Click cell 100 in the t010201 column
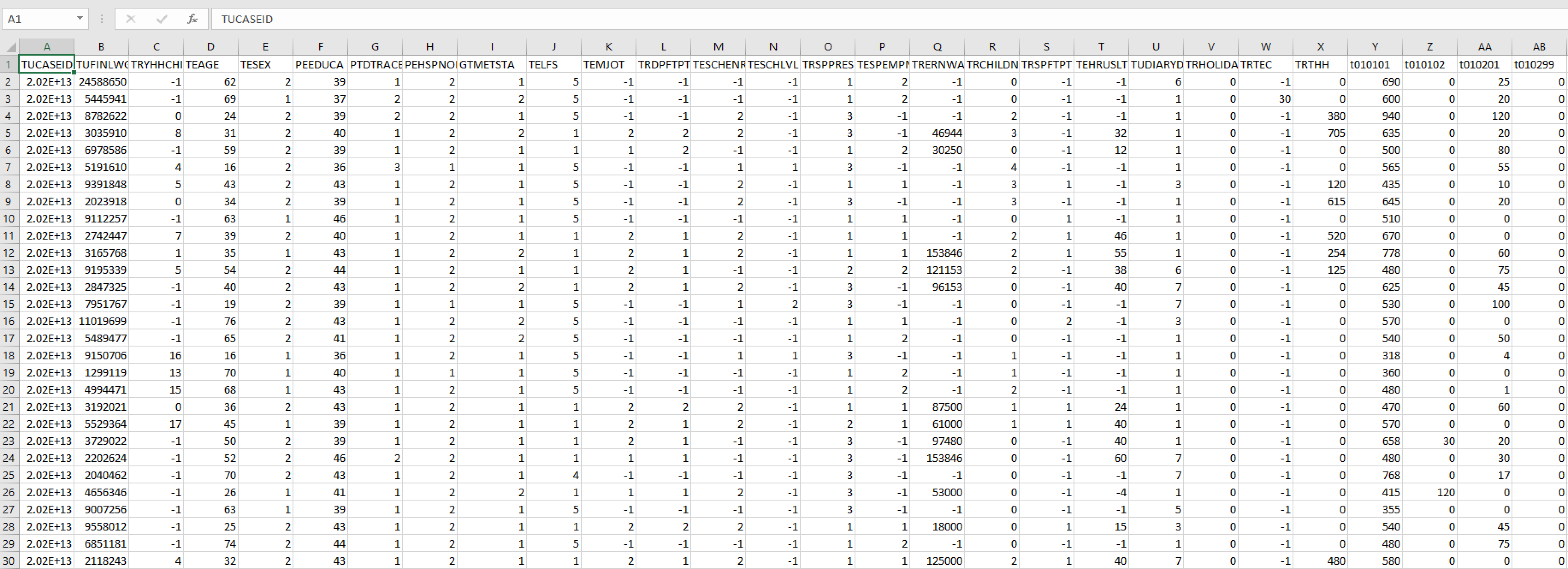 tap(1485, 304)
